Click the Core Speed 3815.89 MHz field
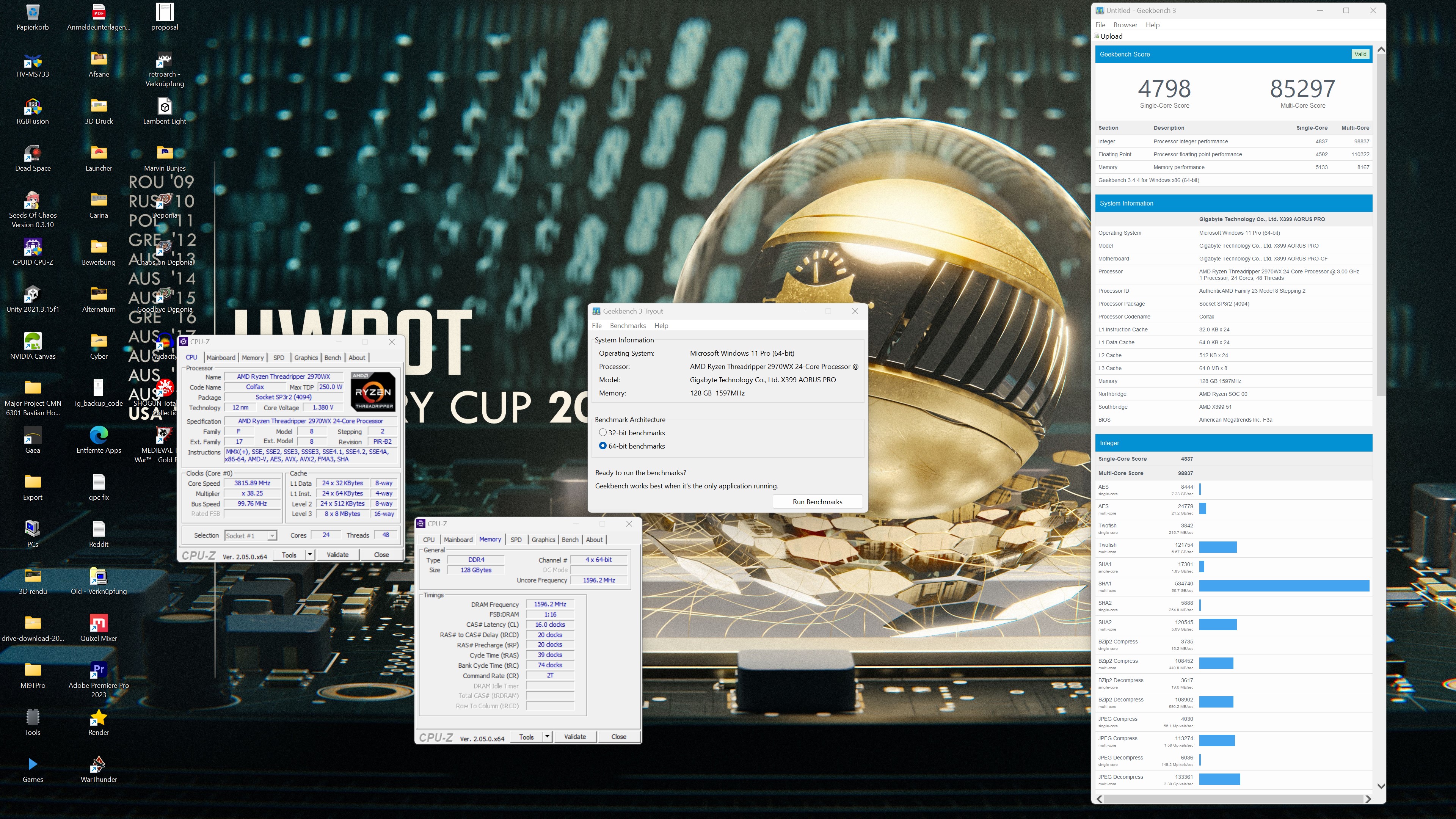Screen dimensions: 1456x819 coord(252,483)
